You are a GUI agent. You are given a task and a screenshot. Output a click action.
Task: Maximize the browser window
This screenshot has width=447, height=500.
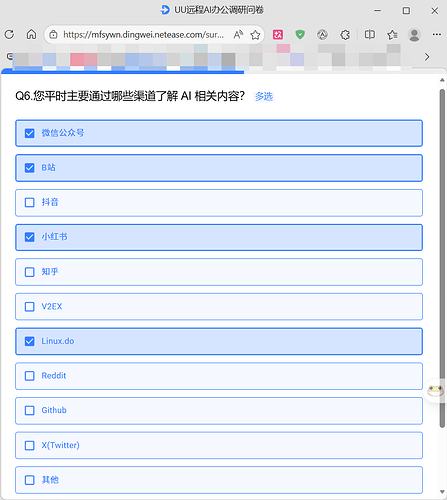406,11
